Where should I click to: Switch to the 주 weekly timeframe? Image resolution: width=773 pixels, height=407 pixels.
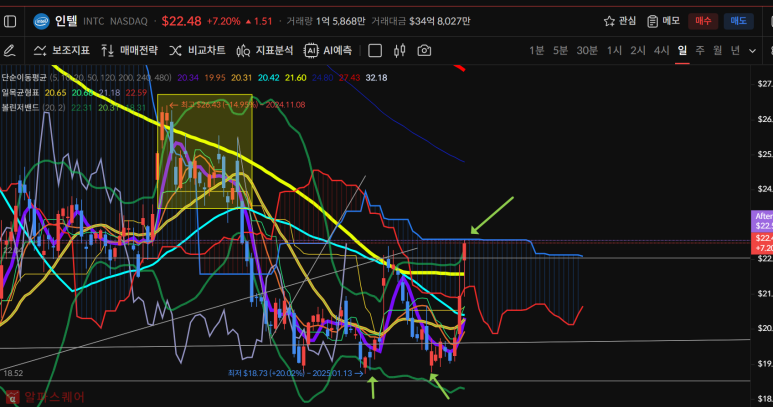700,50
